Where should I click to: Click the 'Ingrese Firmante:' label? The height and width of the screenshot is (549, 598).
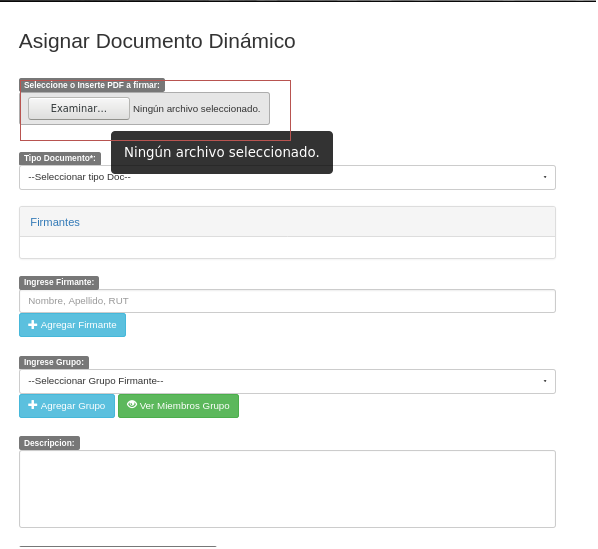pos(59,283)
